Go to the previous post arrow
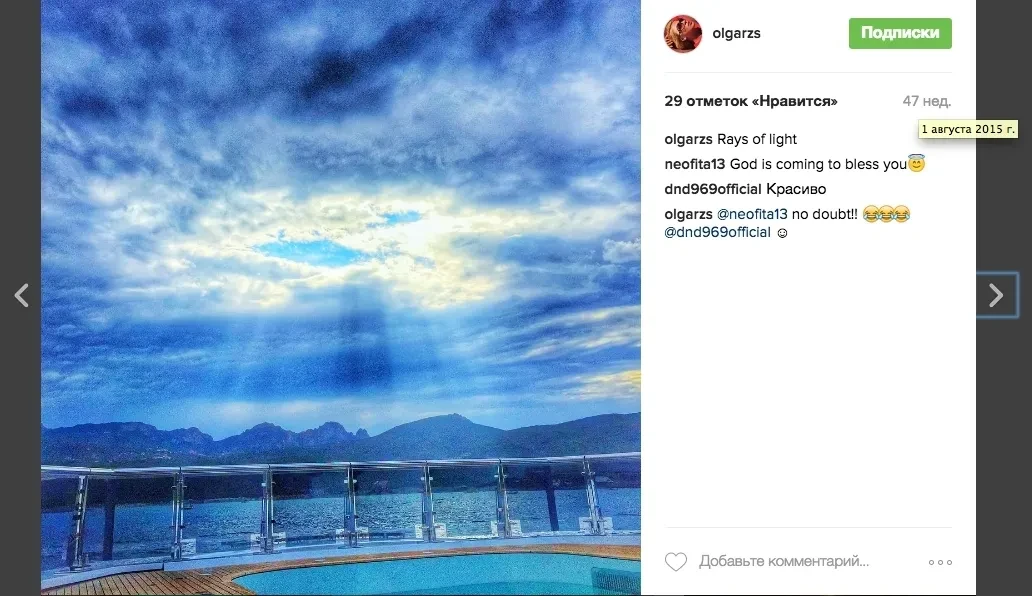1032x596 pixels. [21, 295]
